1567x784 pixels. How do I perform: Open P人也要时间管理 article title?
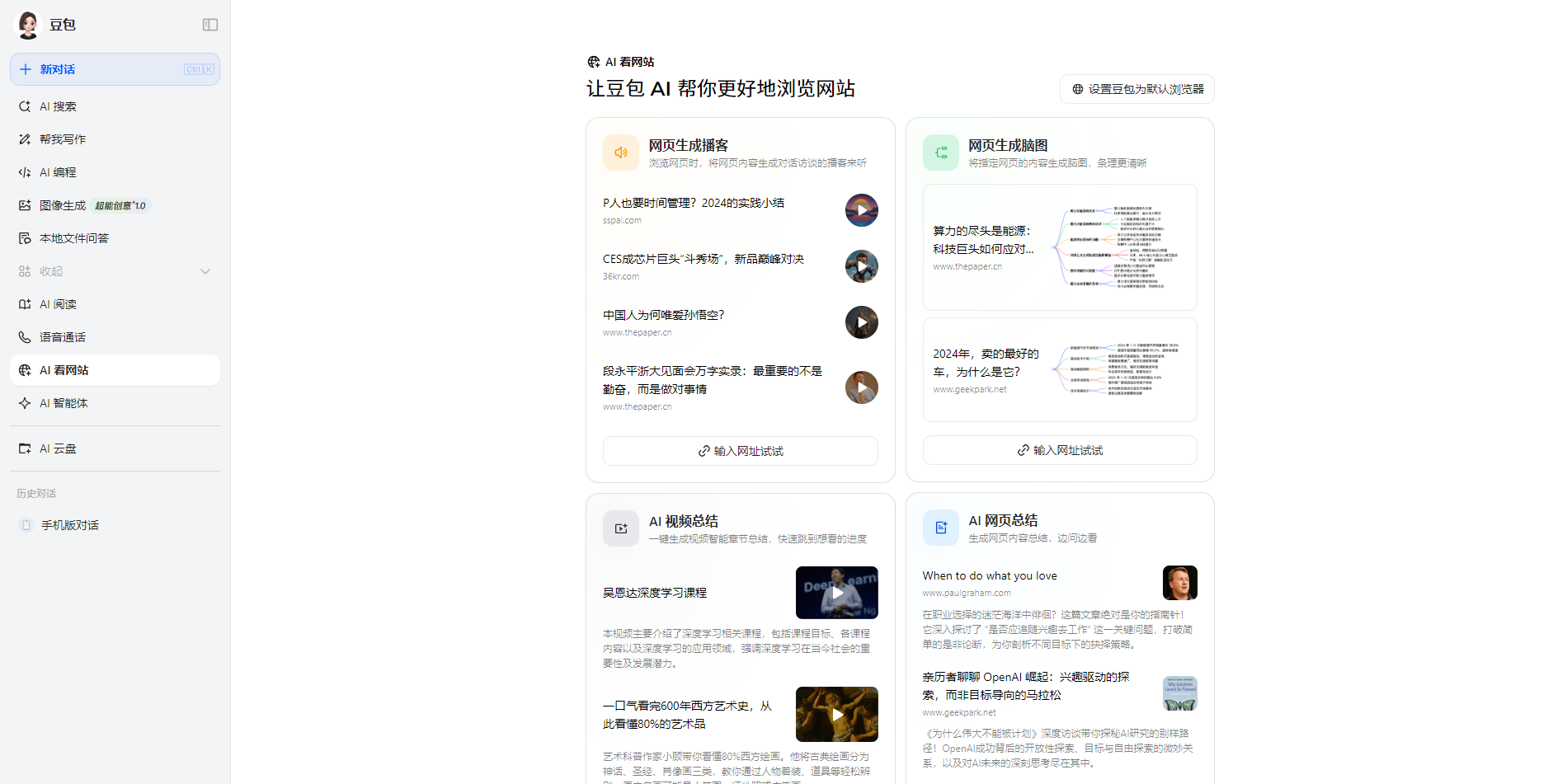(x=694, y=203)
